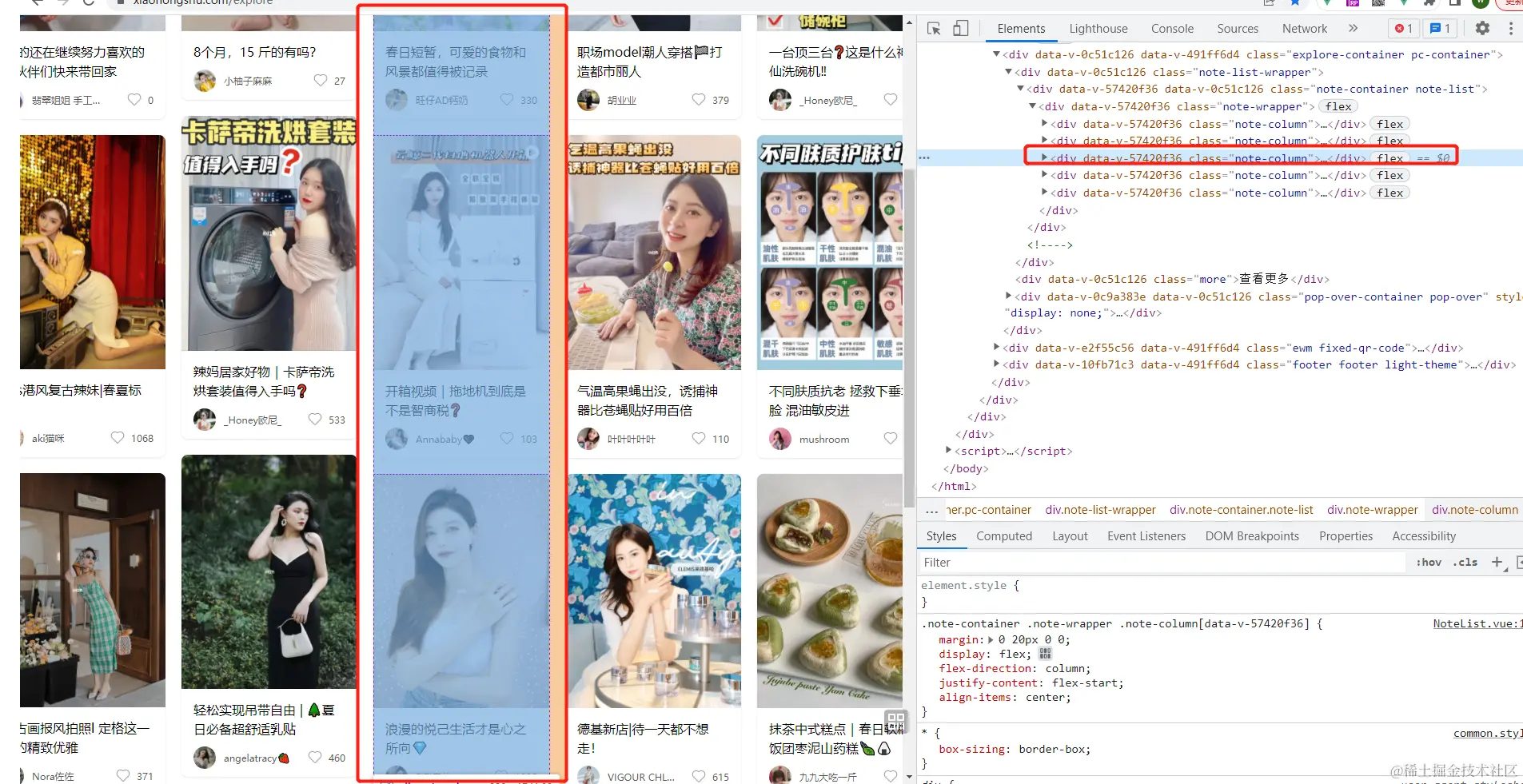Expand margin shorthand triangle
Viewport: 1523px width, 784px height.
991,639
